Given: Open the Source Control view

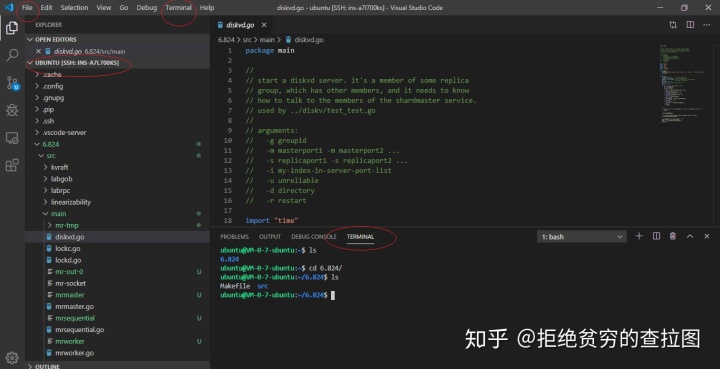Looking at the screenshot, I should (x=12, y=83).
